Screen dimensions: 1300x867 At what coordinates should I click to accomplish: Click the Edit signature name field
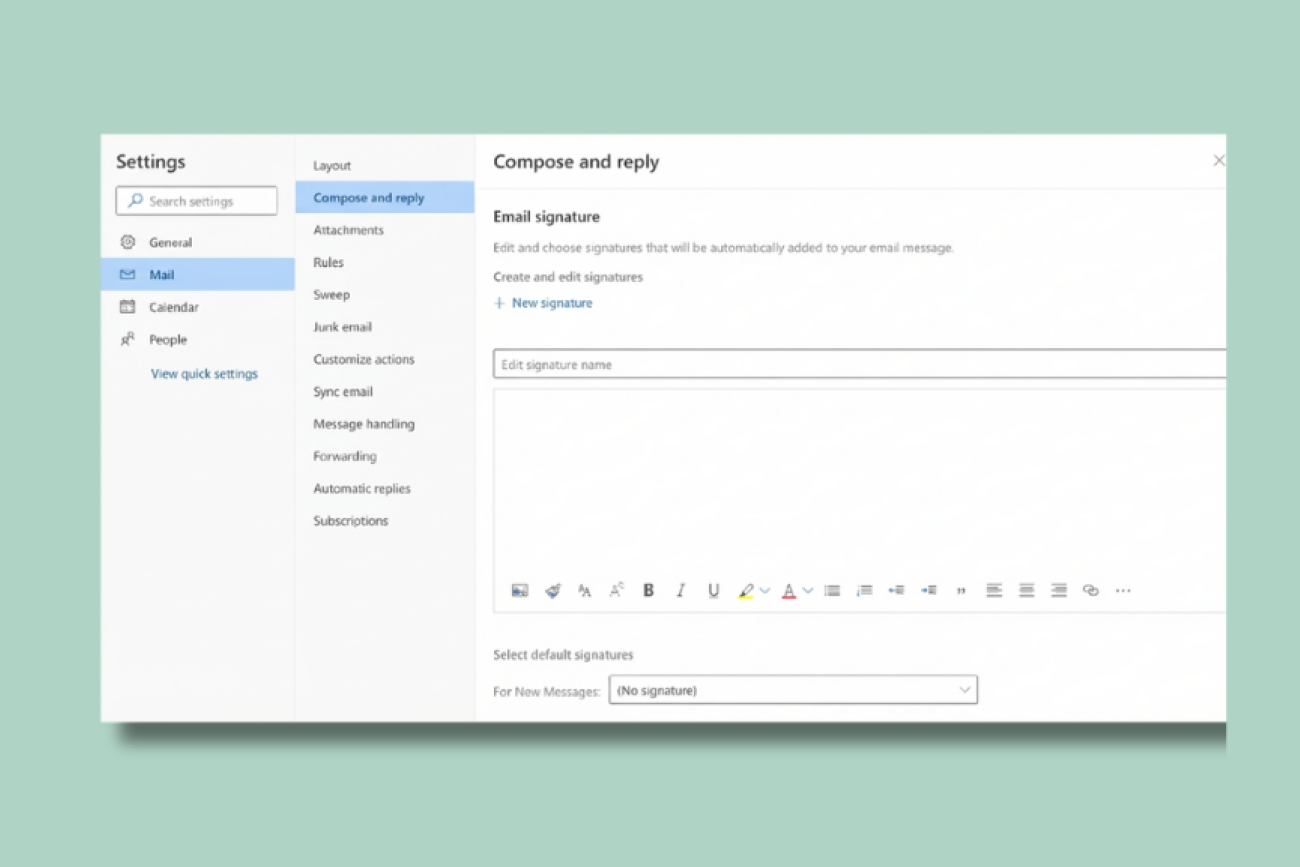[858, 365]
